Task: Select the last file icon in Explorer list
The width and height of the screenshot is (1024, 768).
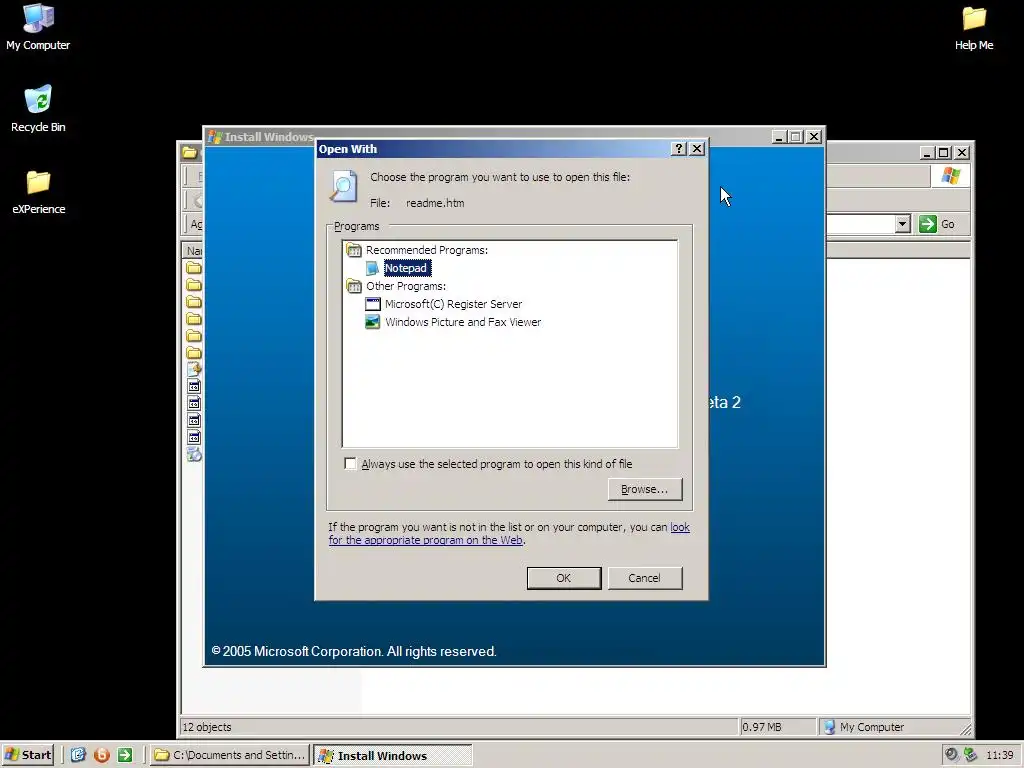Action: point(194,455)
